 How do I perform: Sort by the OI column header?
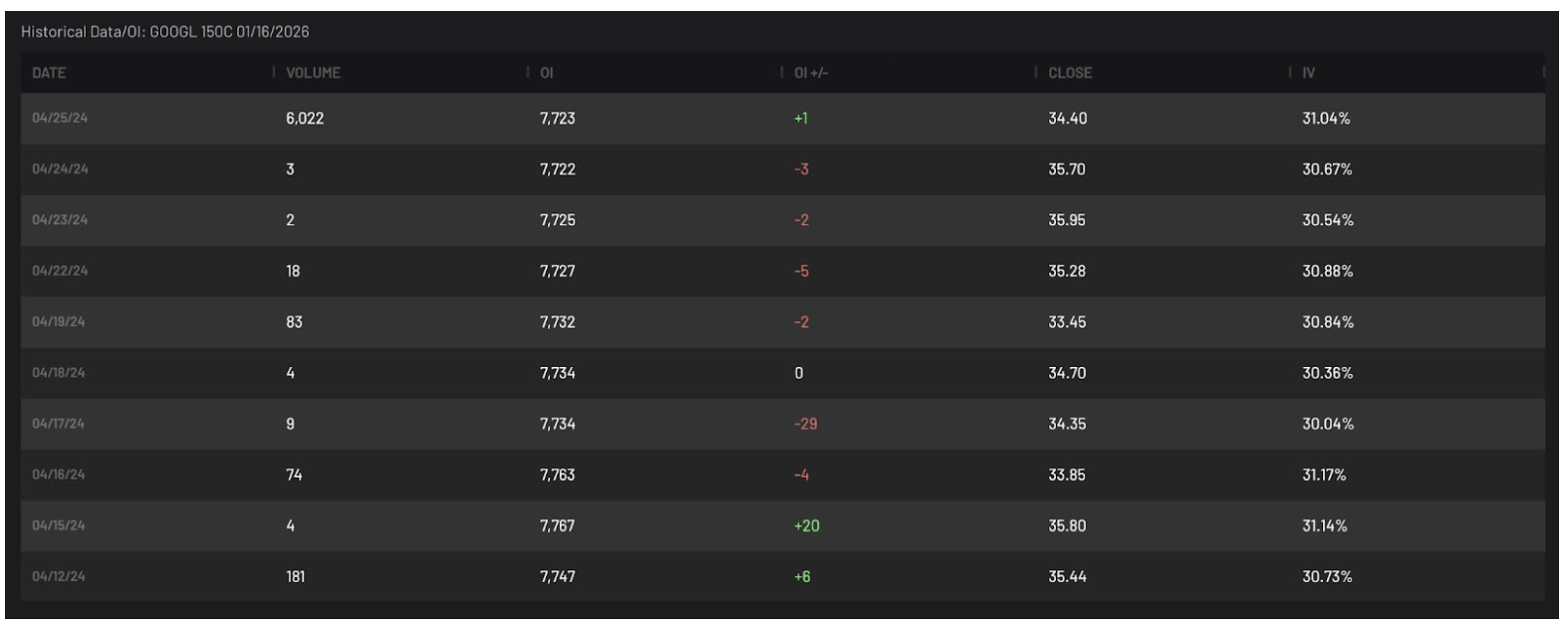(x=547, y=73)
